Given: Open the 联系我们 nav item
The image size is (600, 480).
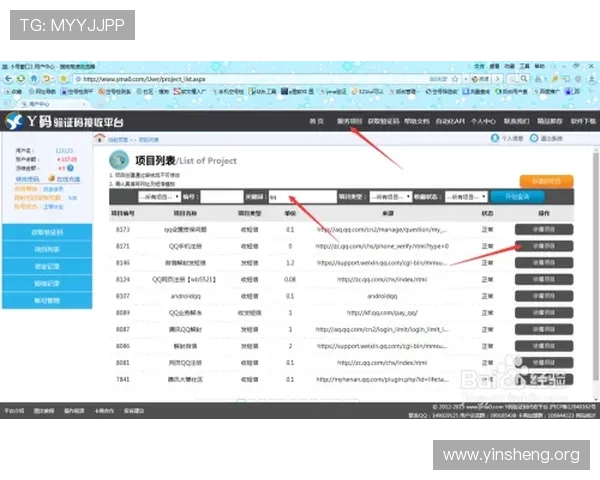Looking at the screenshot, I should point(517,121).
